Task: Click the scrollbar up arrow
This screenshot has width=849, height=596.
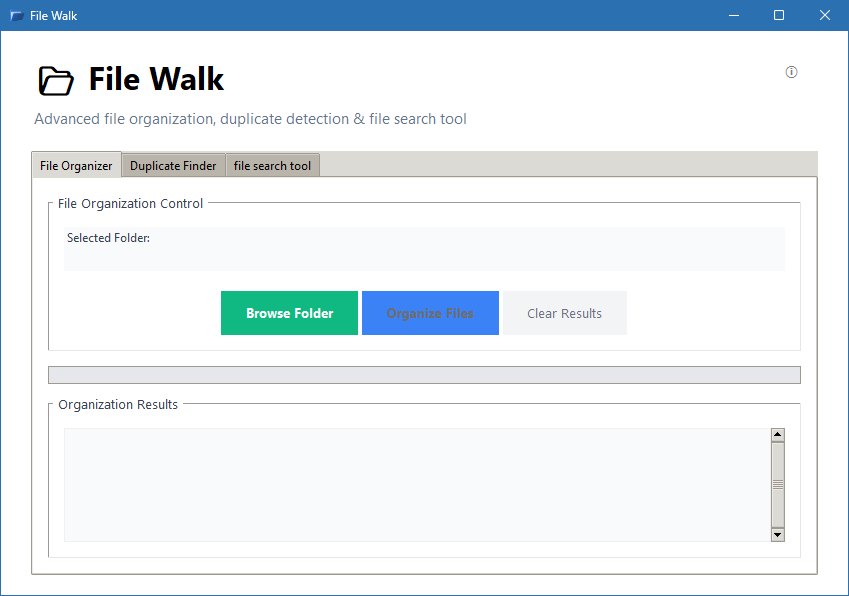Action: pyautogui.click(x=778, y=433)
